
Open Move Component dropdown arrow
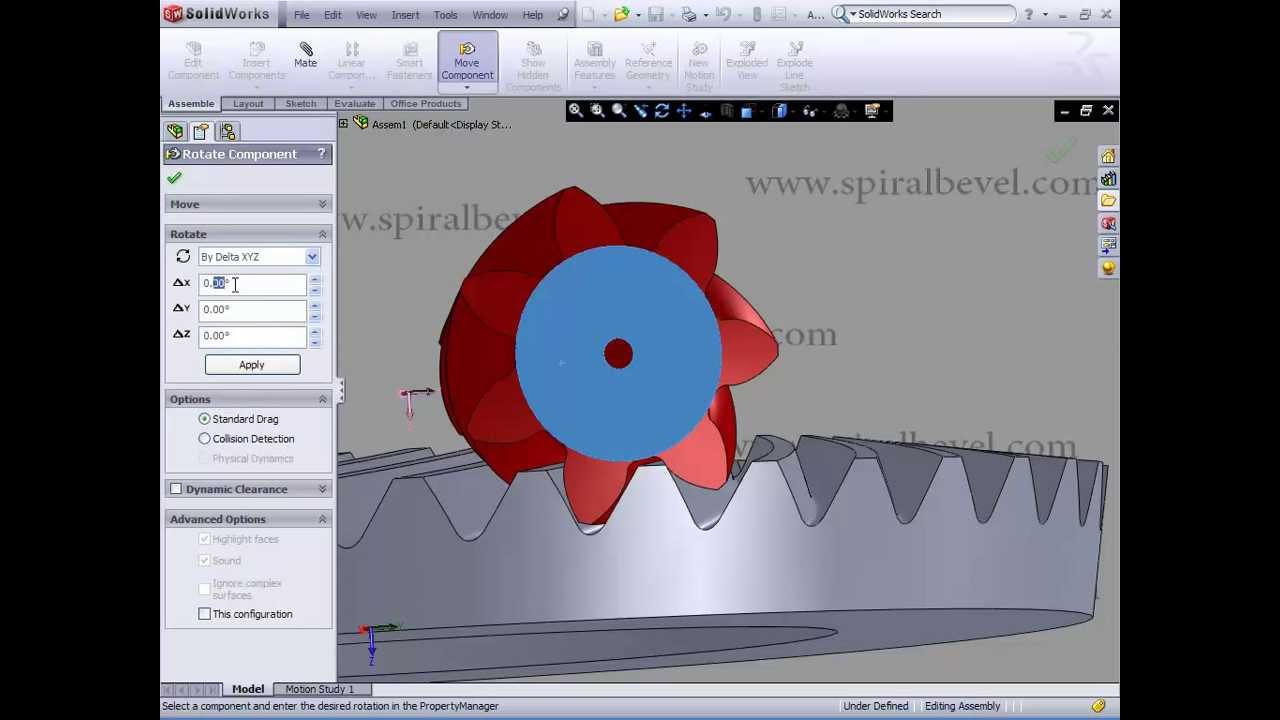coord(467,87)
